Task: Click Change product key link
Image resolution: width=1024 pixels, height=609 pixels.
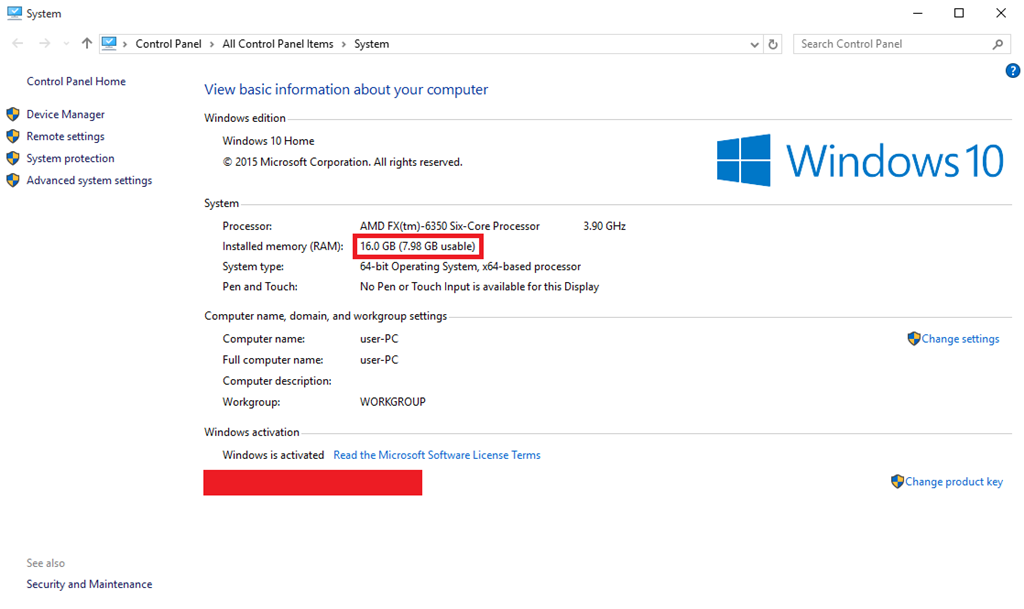Action: pos(953,482)
